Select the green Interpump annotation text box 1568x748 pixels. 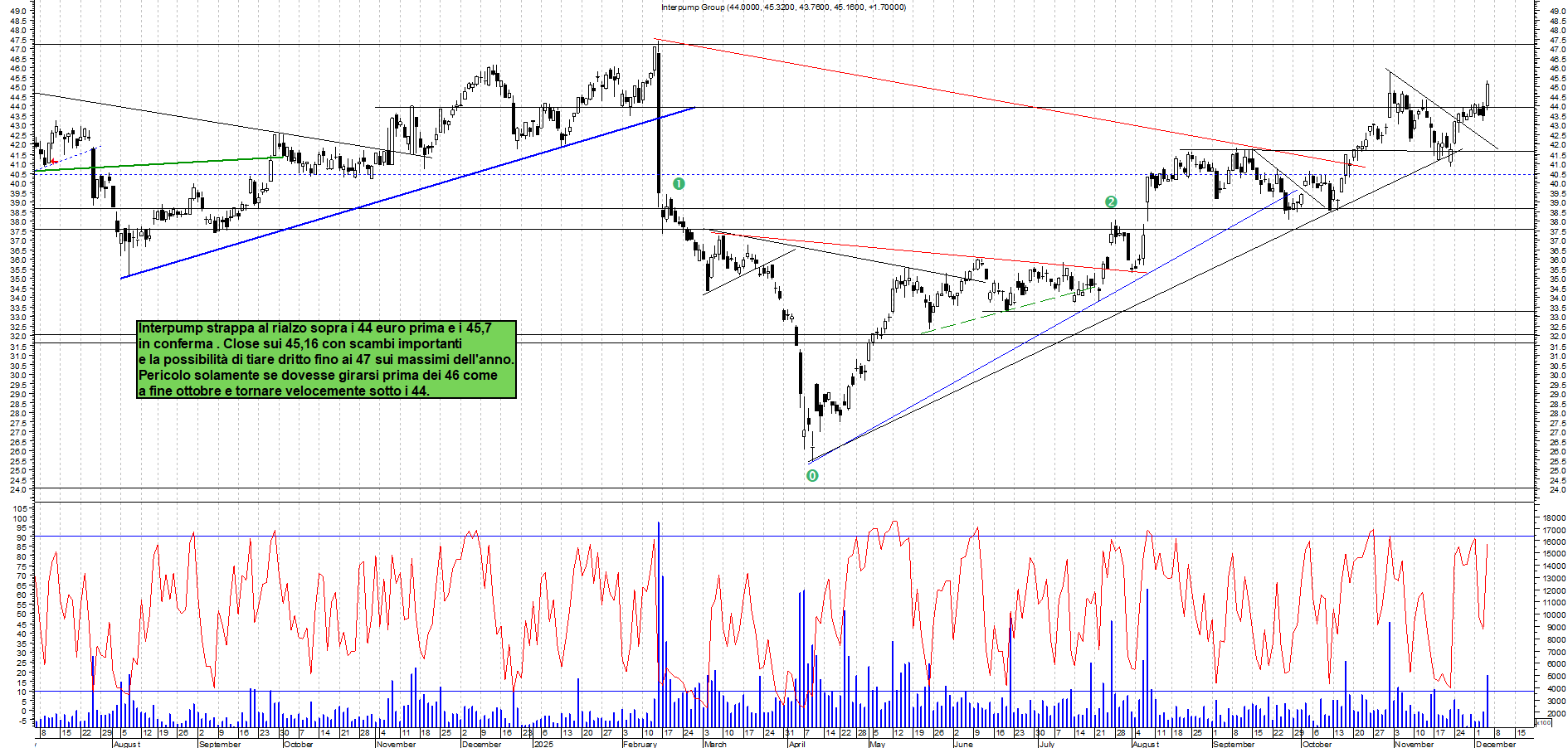pos(326,360)
